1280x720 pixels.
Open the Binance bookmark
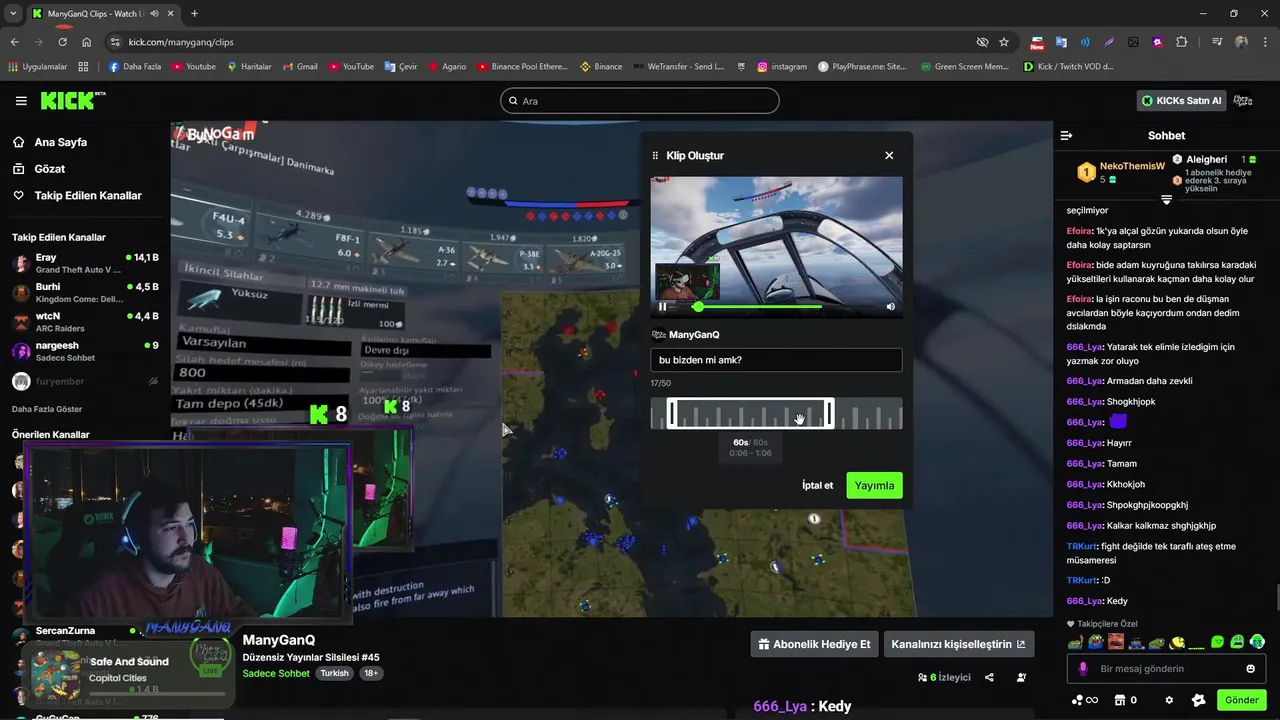601,67
